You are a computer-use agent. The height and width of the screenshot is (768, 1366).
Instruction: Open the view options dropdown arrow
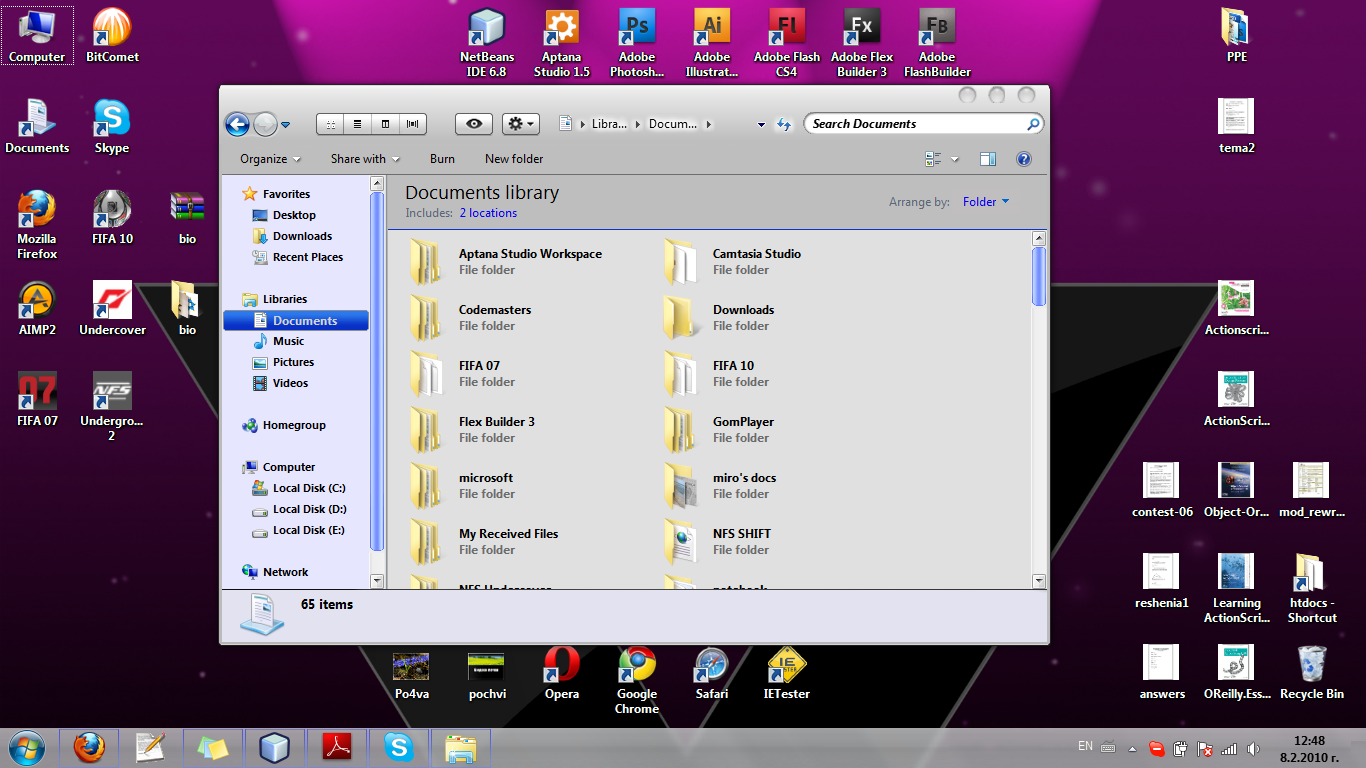[x=955, y=159]
